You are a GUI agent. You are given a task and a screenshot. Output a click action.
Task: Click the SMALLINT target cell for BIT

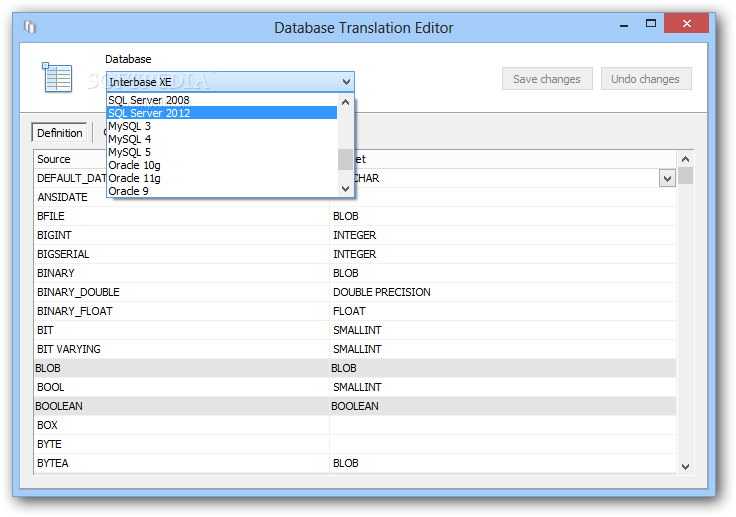coord(503,330)
